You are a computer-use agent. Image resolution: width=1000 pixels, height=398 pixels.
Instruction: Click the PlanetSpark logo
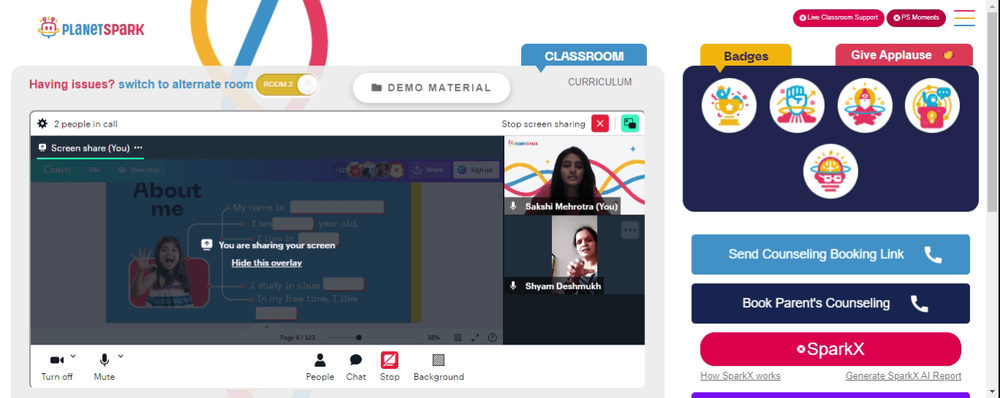(91, 28)
